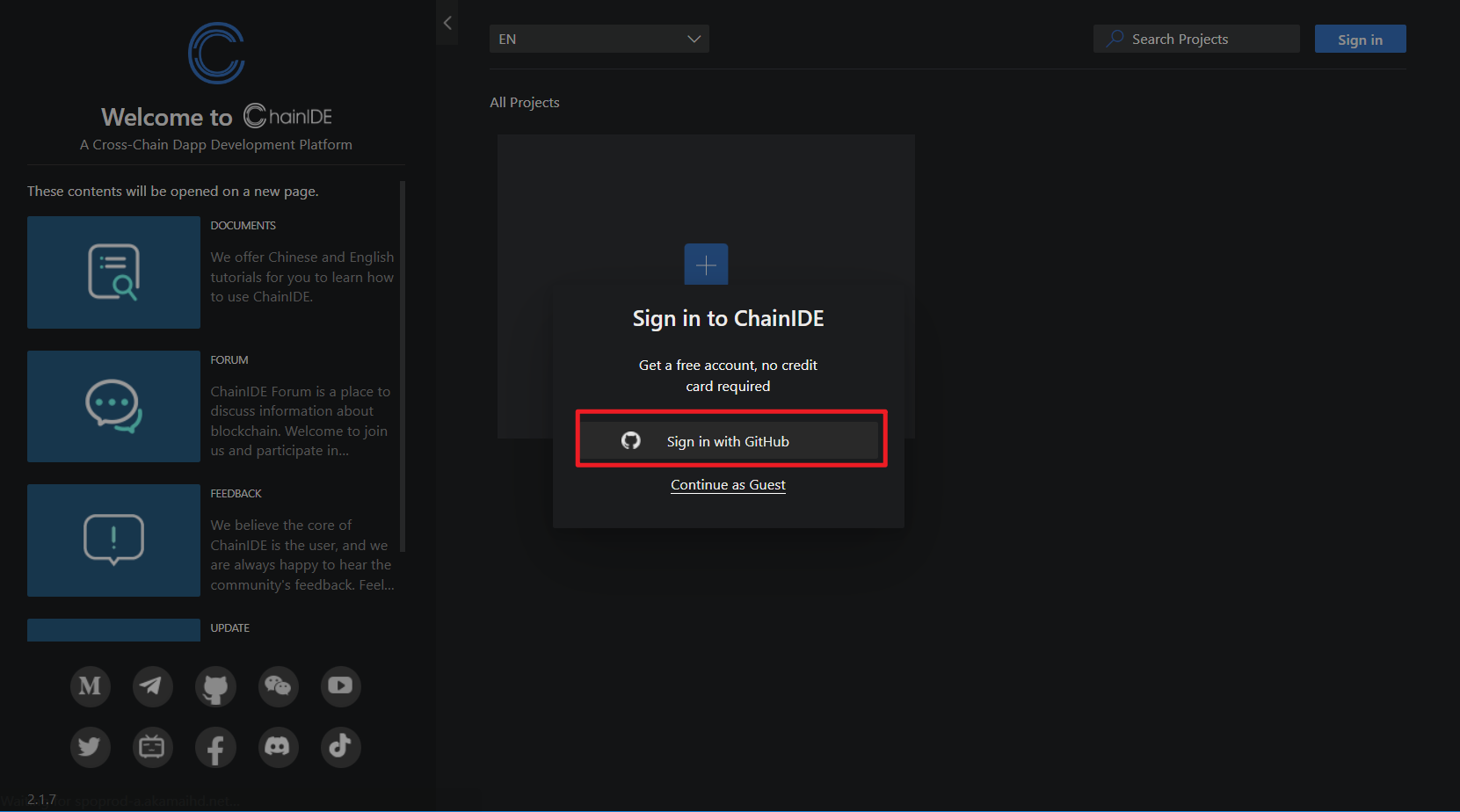Open the WeChat social icon

(278, 686)
